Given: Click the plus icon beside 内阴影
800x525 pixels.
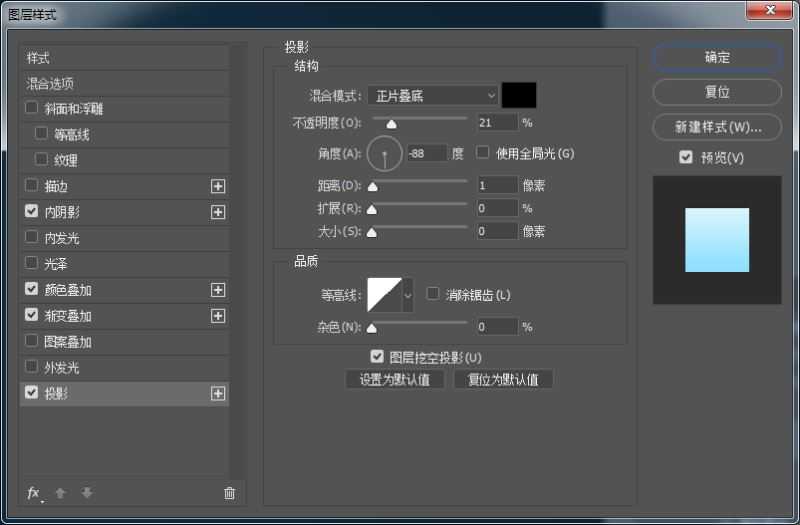Looking at the screenshot, I should click(218, 212).
